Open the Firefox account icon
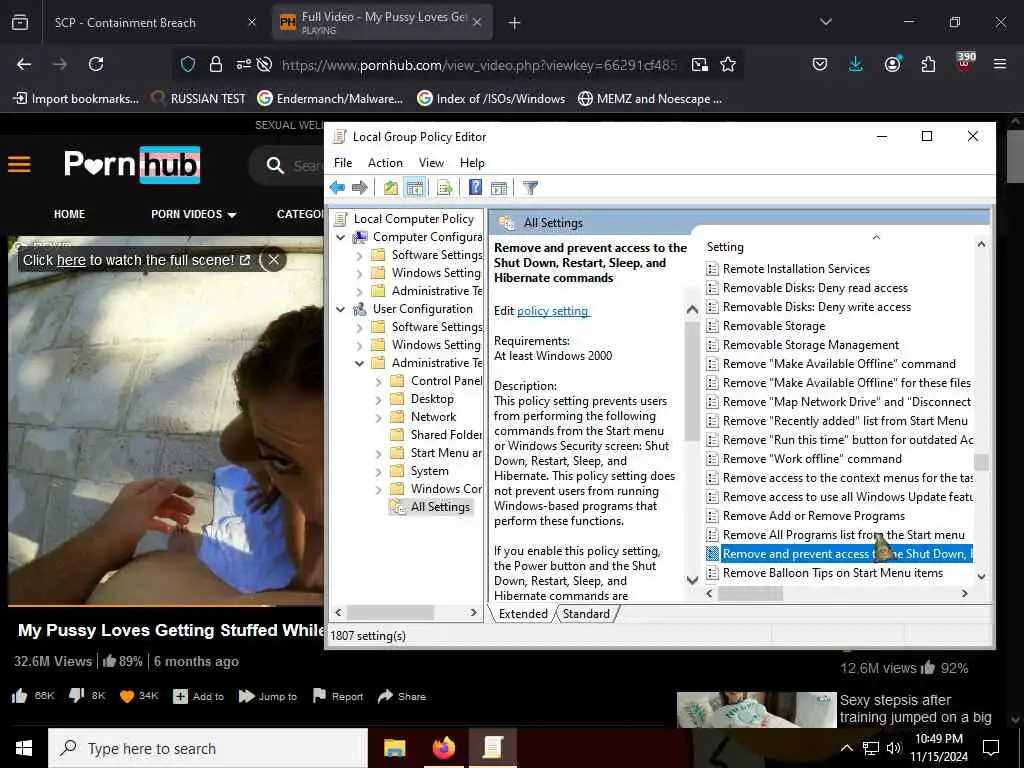Image resolution: width=1024 pixels, height=768 pixels. click(892, 64)
